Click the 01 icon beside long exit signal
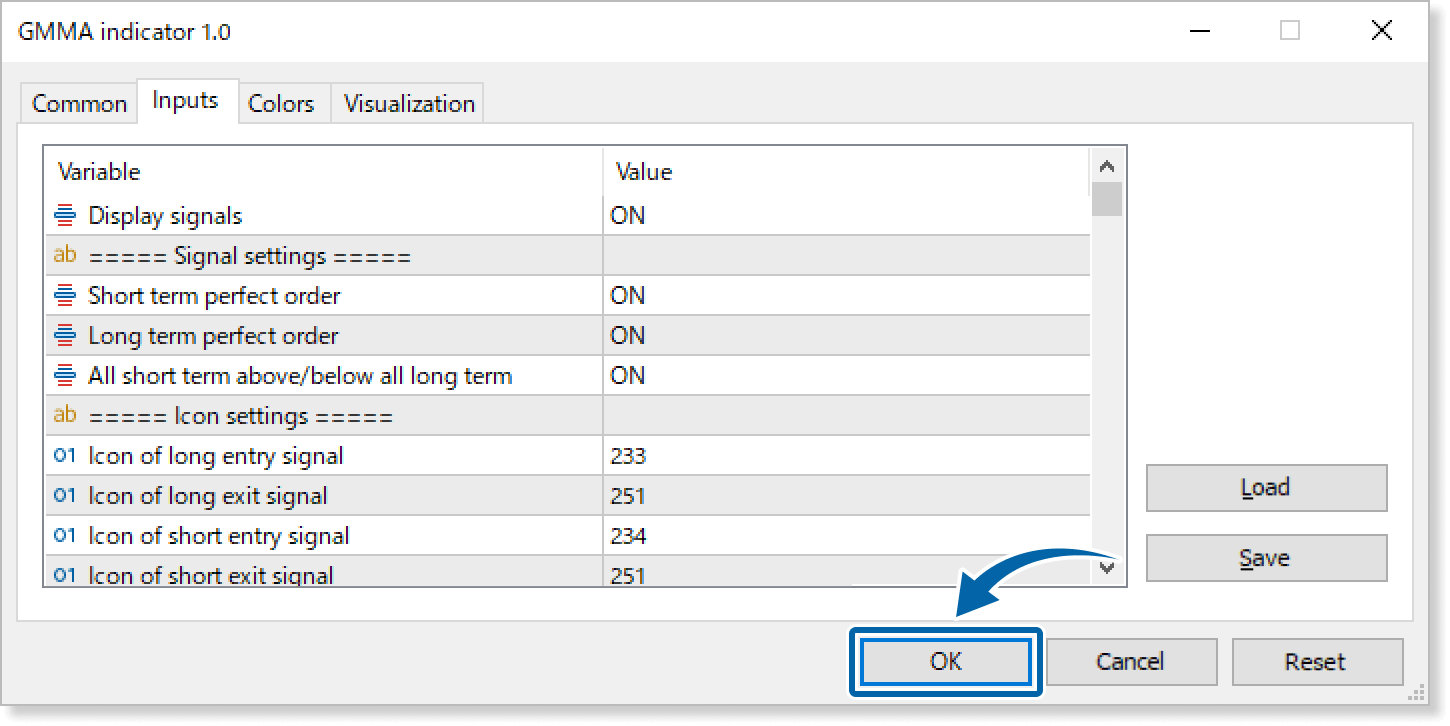Viewport: 1450px width, 726px height. click(65, 495)
